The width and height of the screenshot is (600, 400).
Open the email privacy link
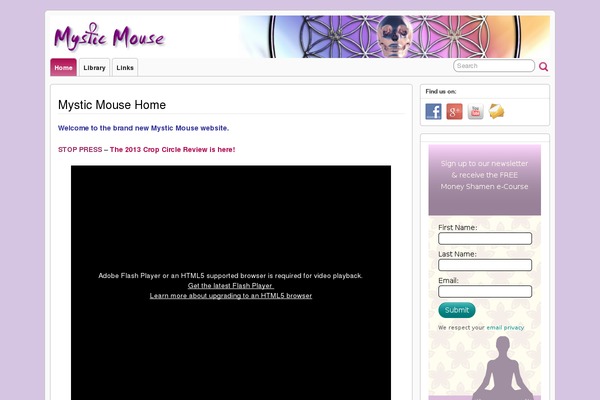(x=505, y=327)
